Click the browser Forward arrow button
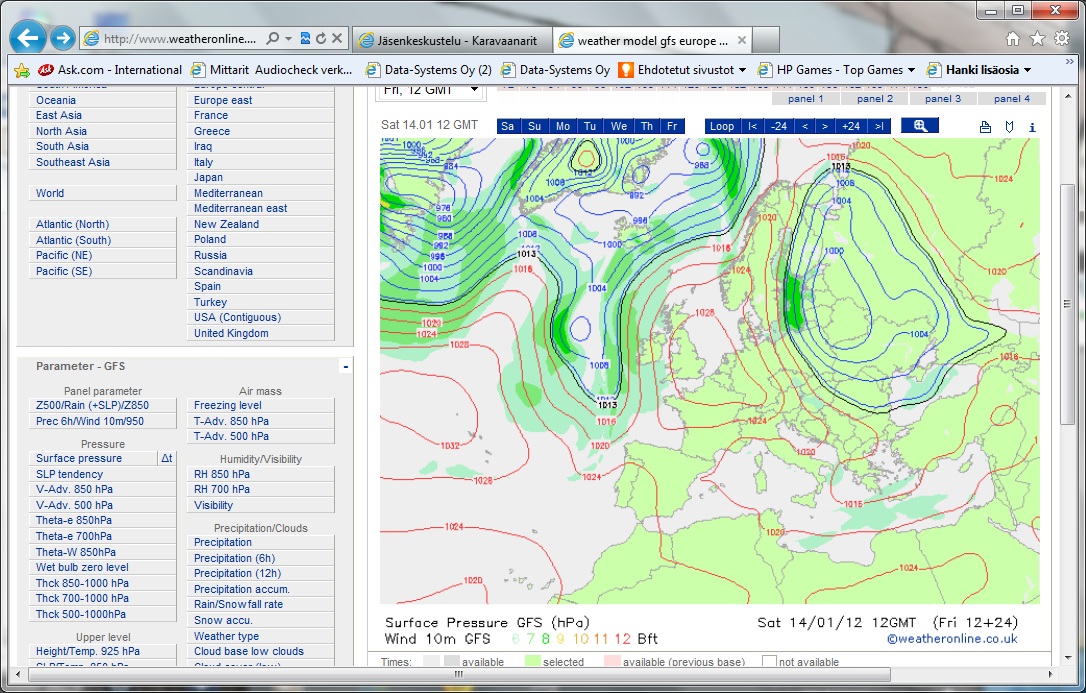 point(63,39)
